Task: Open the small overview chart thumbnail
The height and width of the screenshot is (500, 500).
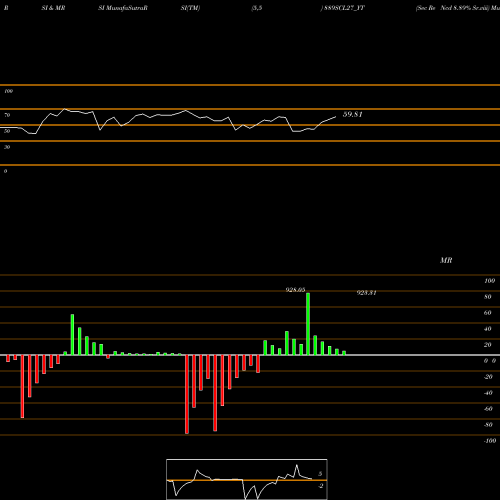Action: [x=247, y=479]
